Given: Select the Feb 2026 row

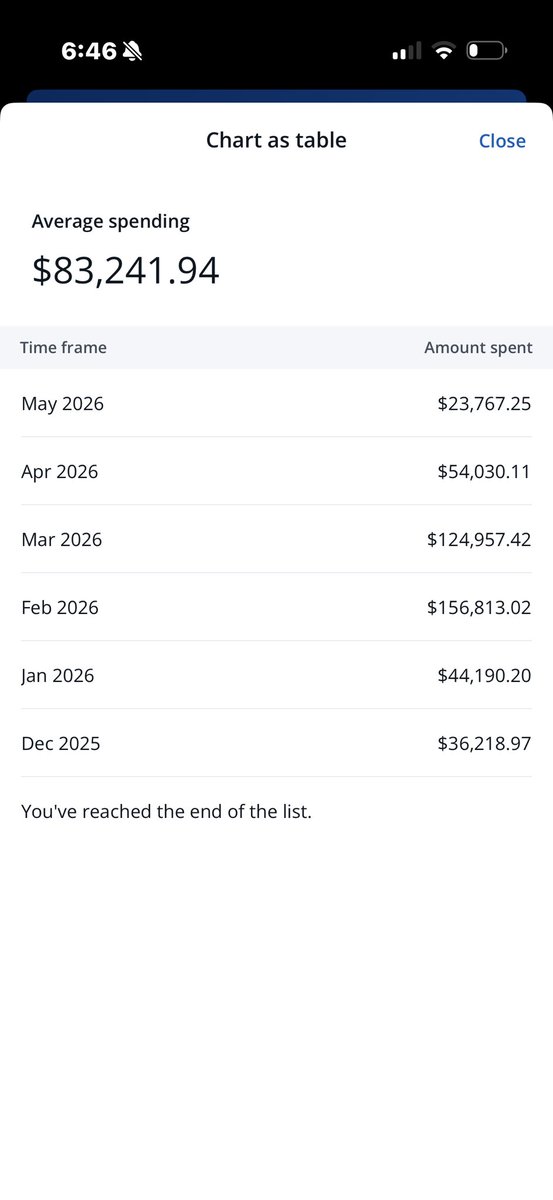Looking at the screenshot, I should (276, 607).
